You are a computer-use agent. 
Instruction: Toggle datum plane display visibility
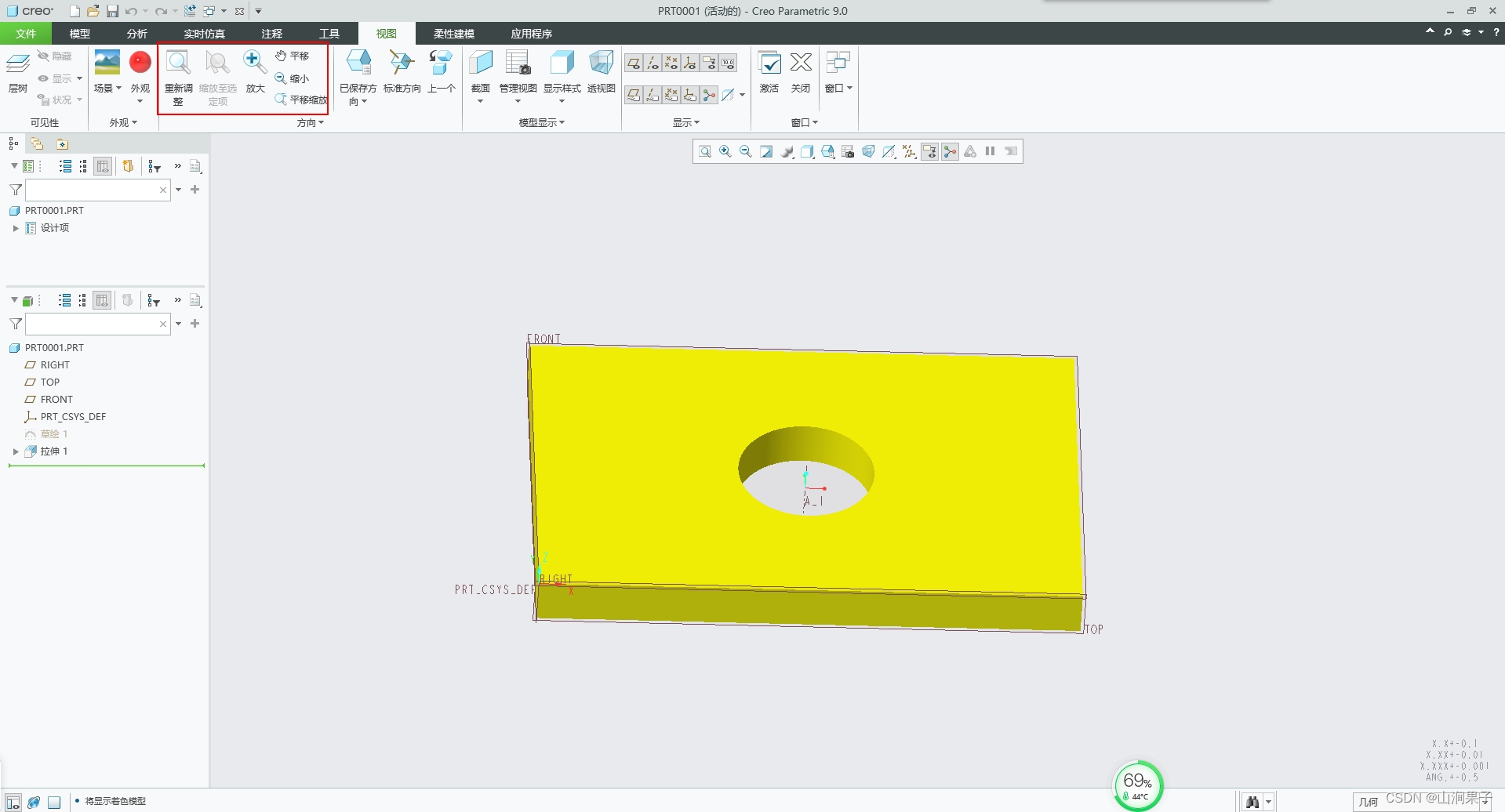pyautogui.click(x=633, y=63)
